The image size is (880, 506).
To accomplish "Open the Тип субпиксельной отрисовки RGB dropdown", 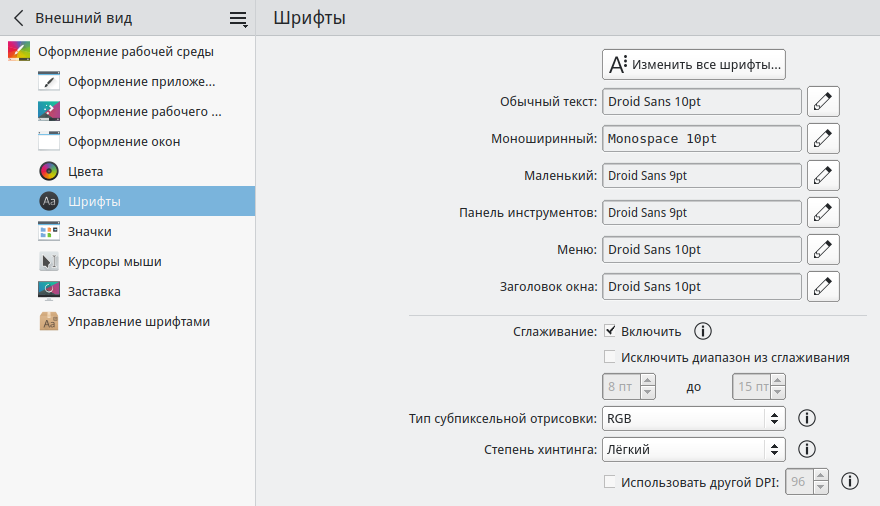I will pyautogui.click(x=693, y=418).
